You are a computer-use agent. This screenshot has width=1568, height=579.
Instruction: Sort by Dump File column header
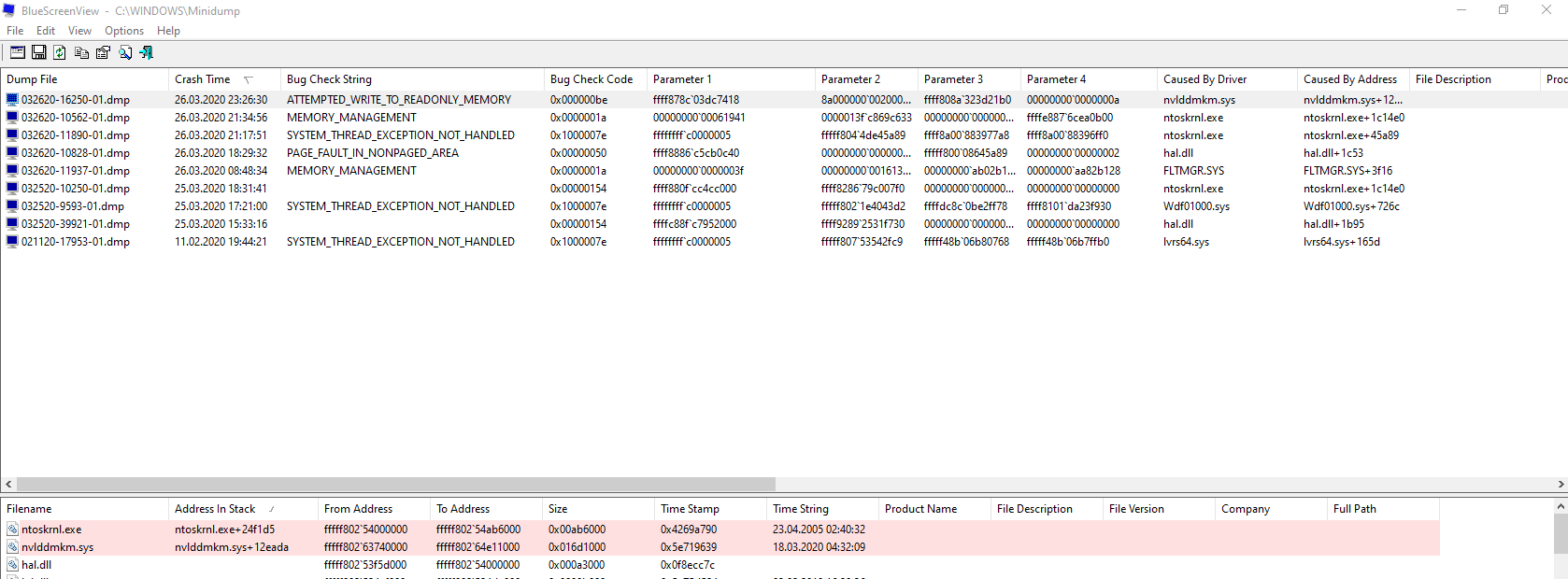pyautogui.click(x=84, y=79)
